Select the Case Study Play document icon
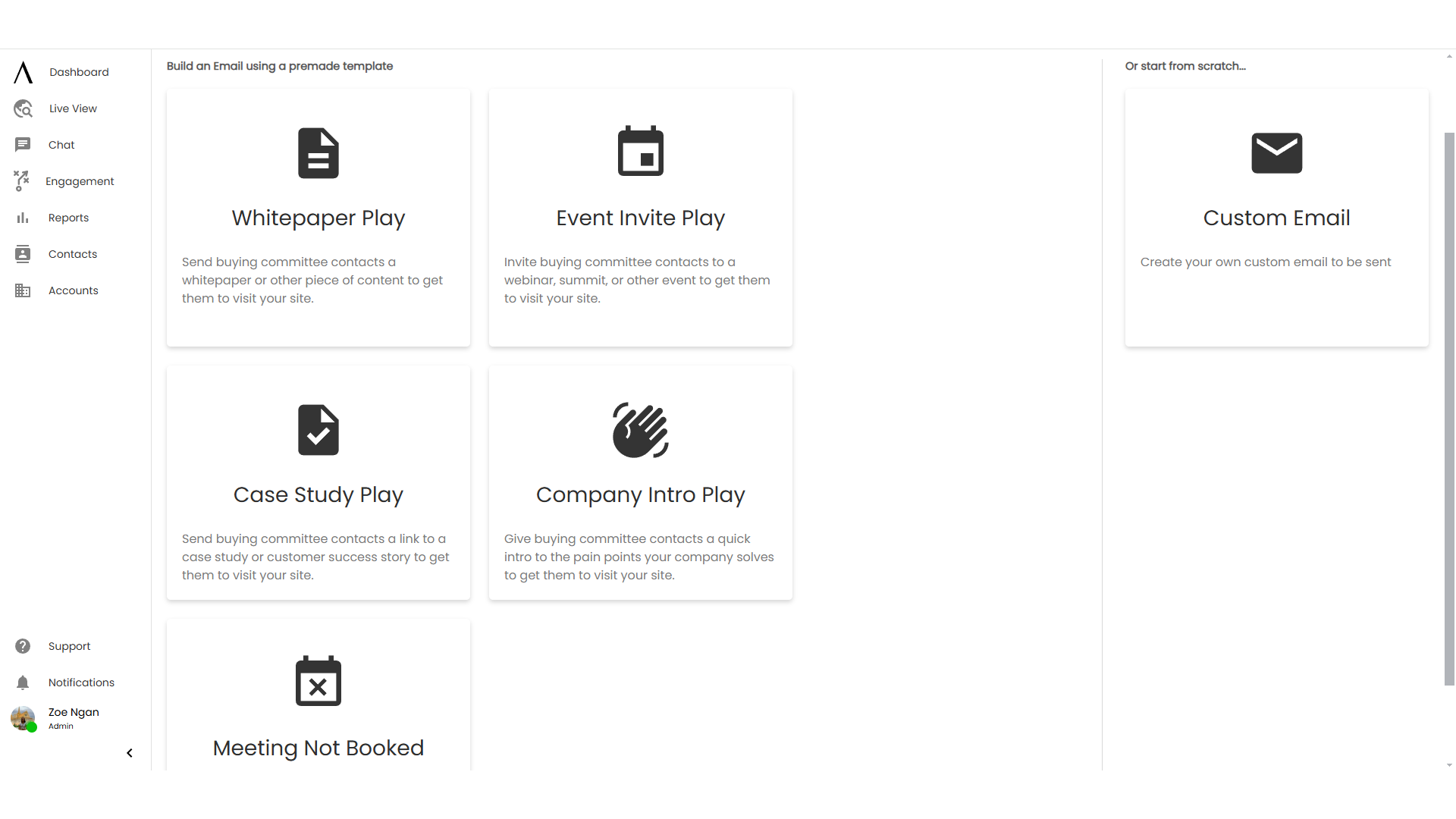The height and width of the screenshot is (819, 1456). click(318, 430)
